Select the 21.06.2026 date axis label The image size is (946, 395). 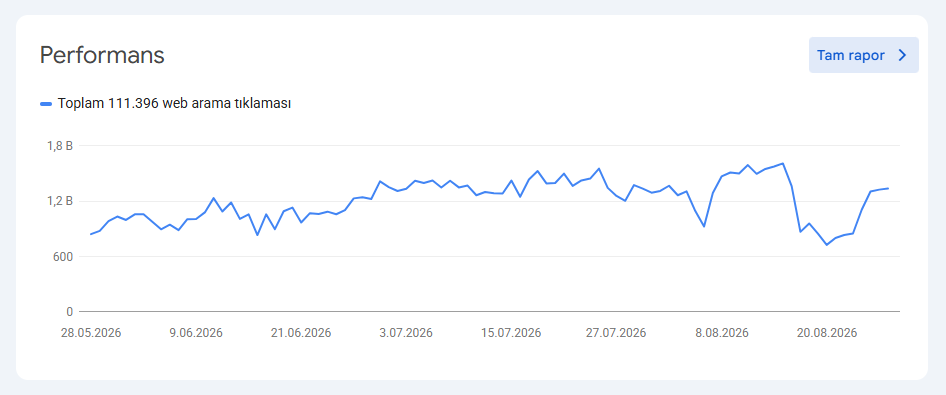[301, 333]
